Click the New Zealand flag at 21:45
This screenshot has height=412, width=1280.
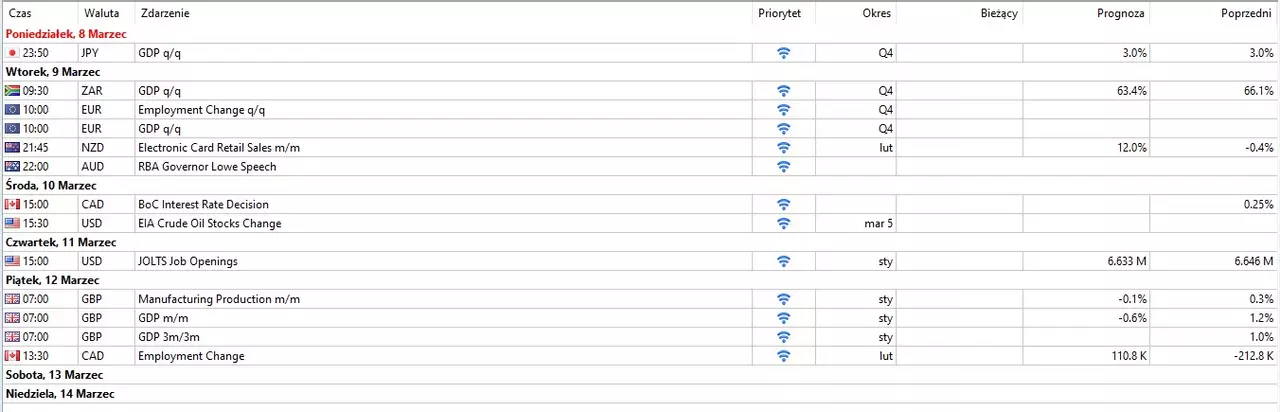[x=12, y=148]
